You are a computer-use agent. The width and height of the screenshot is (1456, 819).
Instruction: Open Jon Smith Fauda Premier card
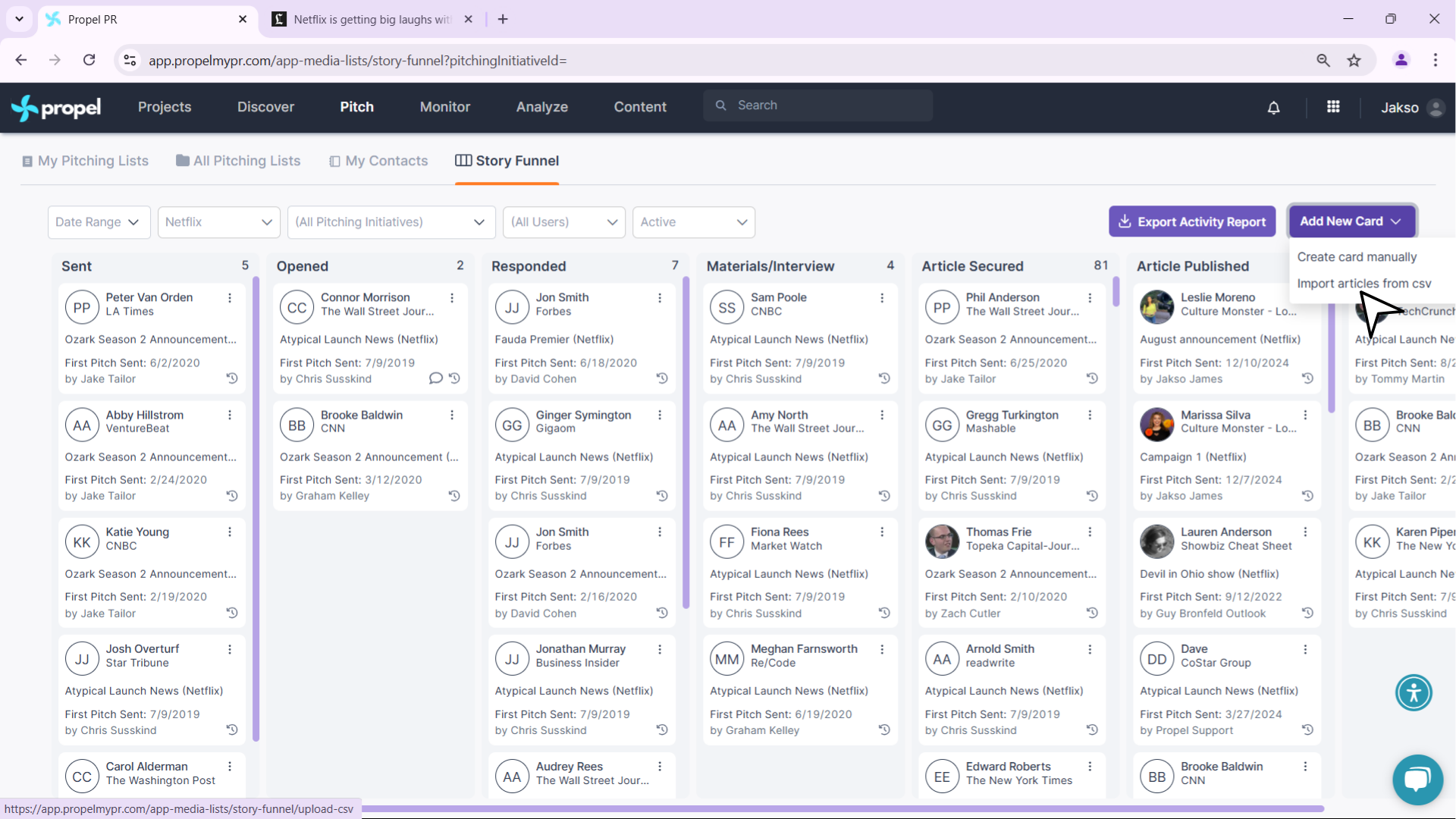coord(581,339)
